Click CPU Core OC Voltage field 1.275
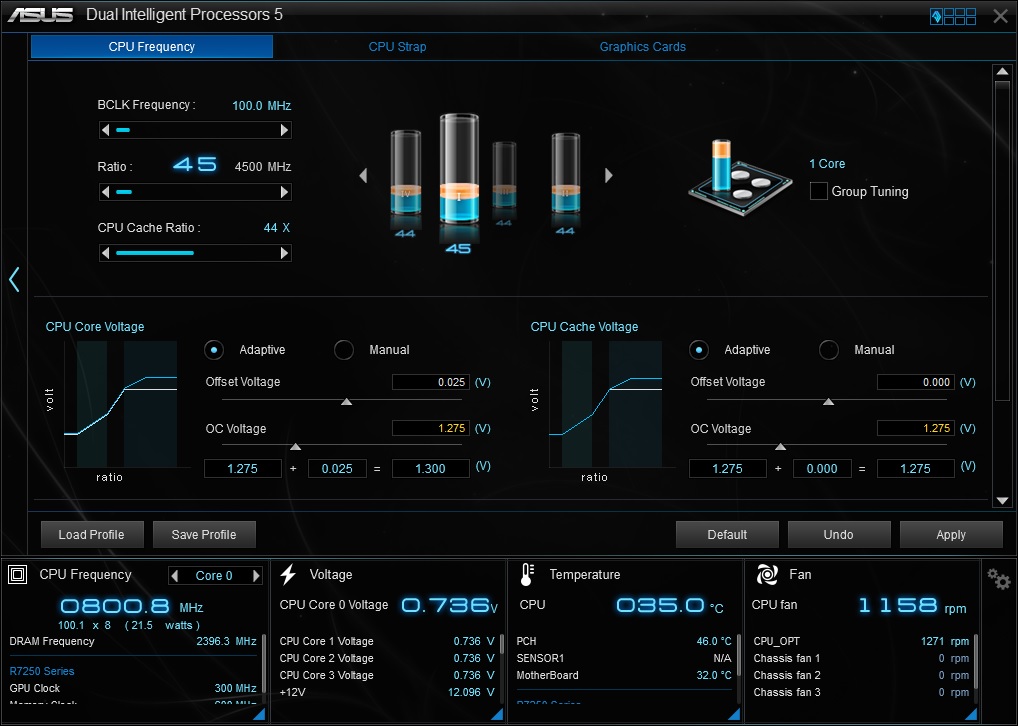 click(x=430, y=428)
